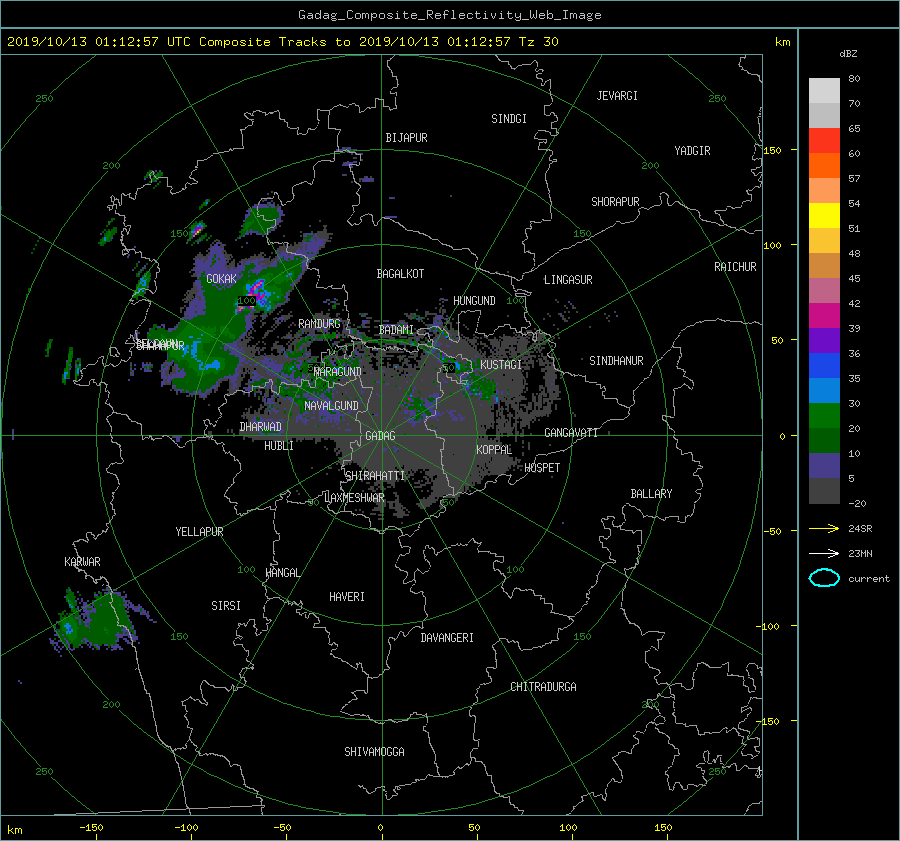Click the KUSTAGI city label
The width and height of the screenshot is (900, 841).
pyautogui.click(x=501, y=365)
